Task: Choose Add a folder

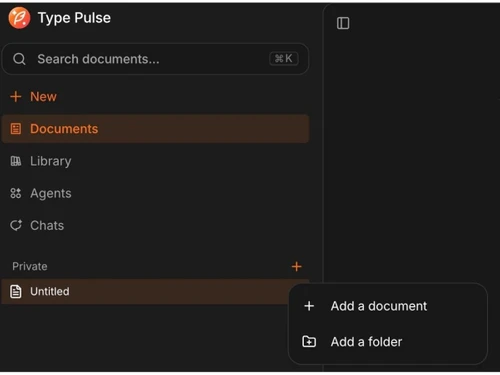Action: tap(388, 342)
